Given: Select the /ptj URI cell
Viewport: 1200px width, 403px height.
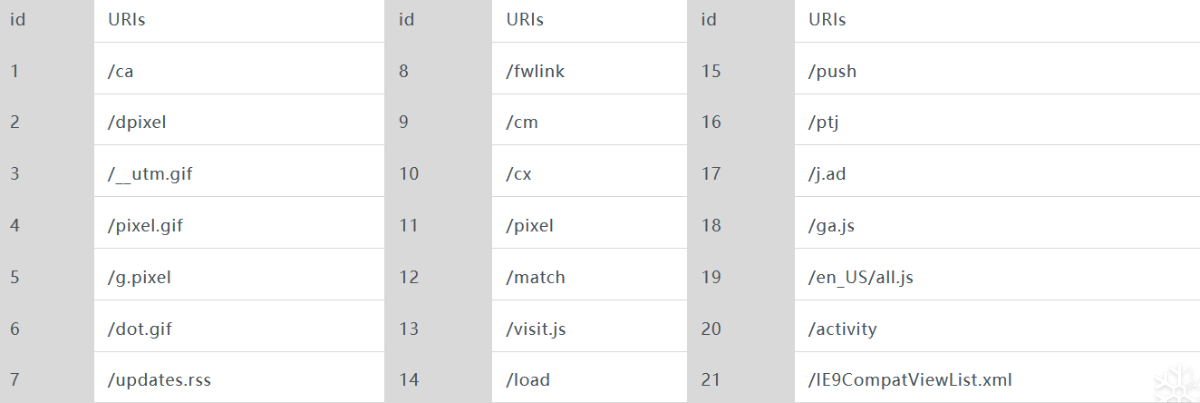Looking at the screenshot, I should click(824, 123).
